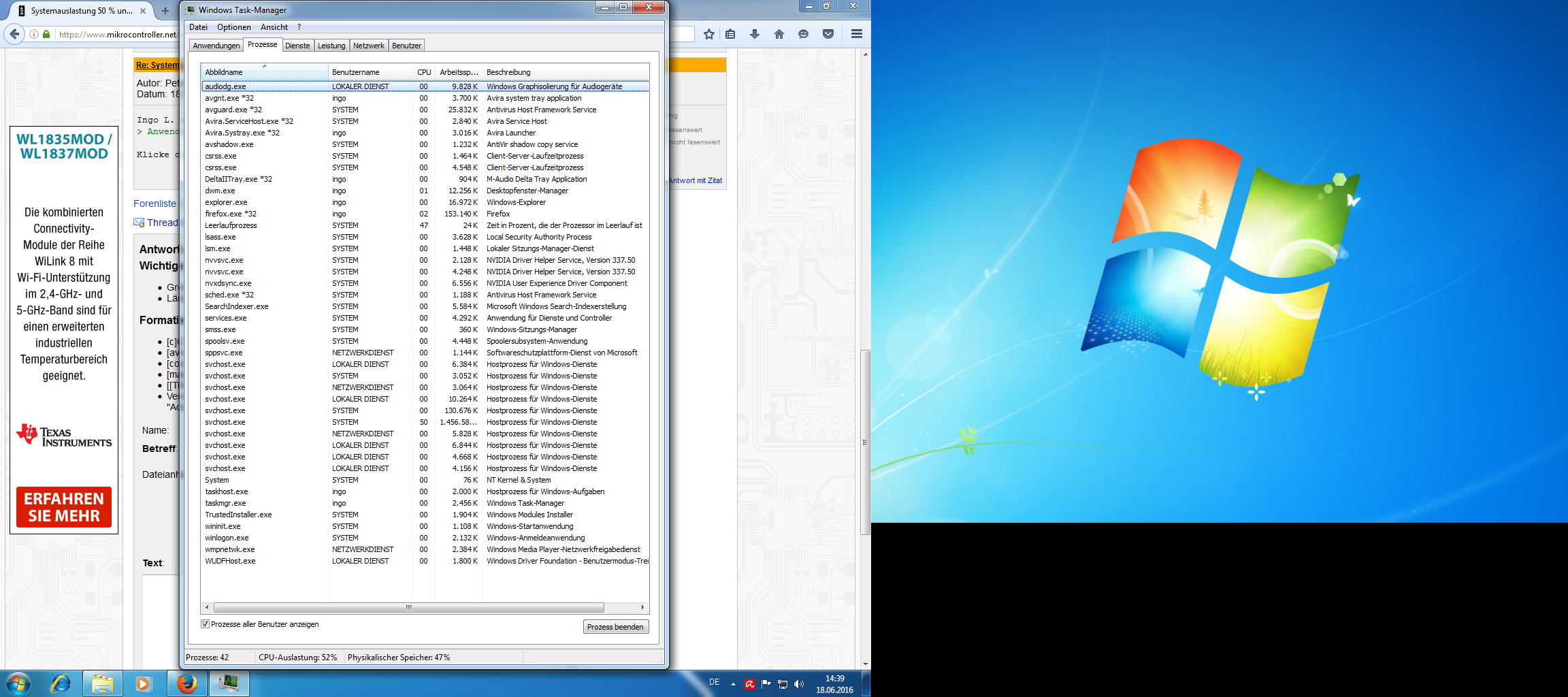Open the Datei menu
This screenshot has height=697, width=1568.
[198, 27]
